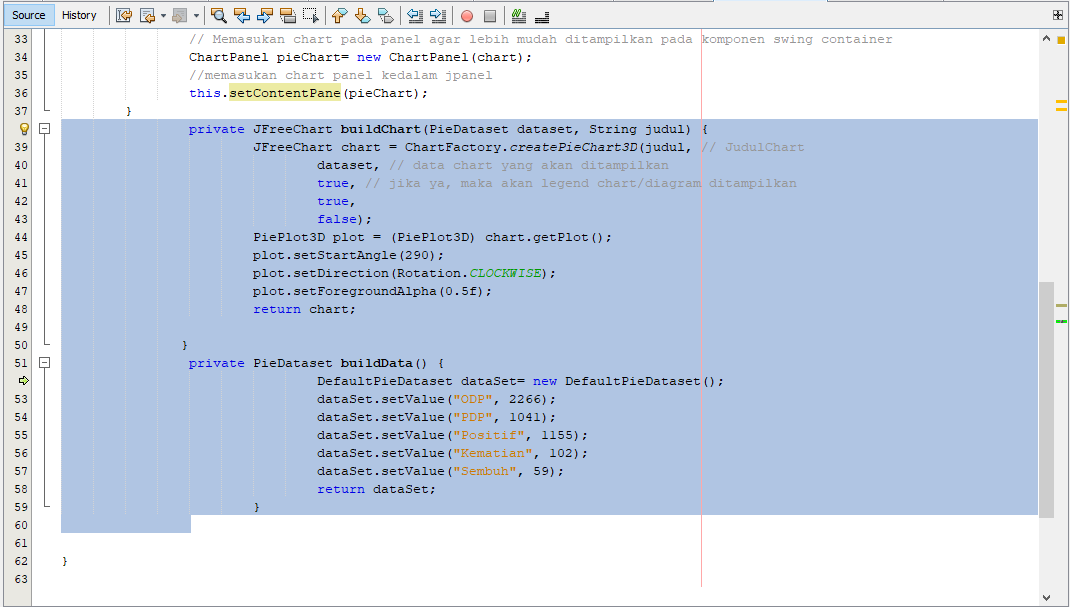The image size is (1070, 607).
Task: Toggle the breakpoint marker on line 52
Action: click(x=23, y=381)
